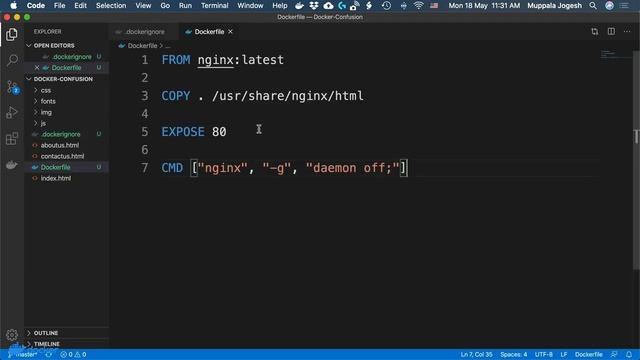Expand the css folder
640x360 pixels.
coord(46,90)
